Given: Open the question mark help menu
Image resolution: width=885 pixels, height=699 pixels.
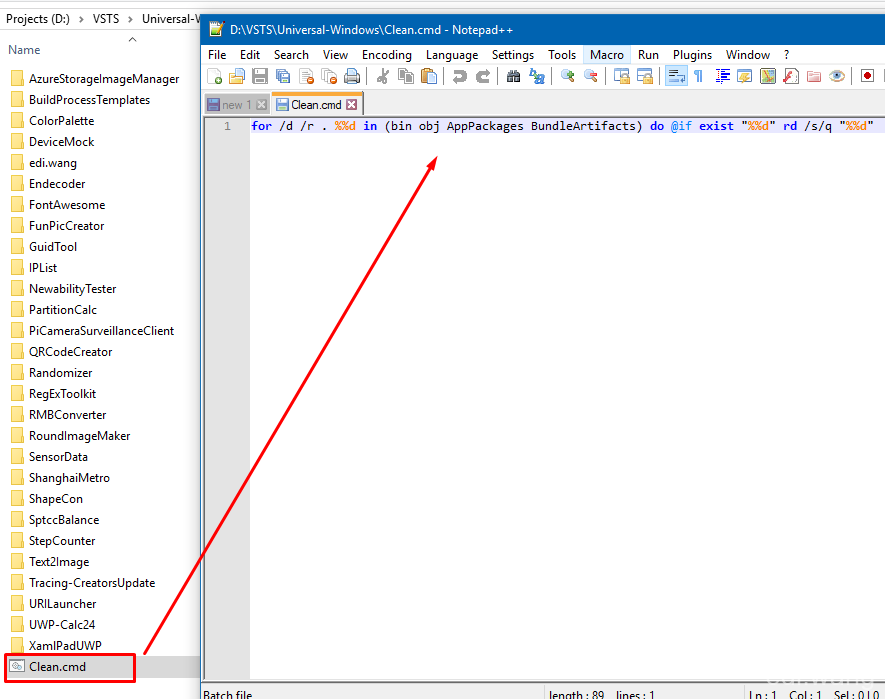Looking at the screenshot, I should coord(786,55).
